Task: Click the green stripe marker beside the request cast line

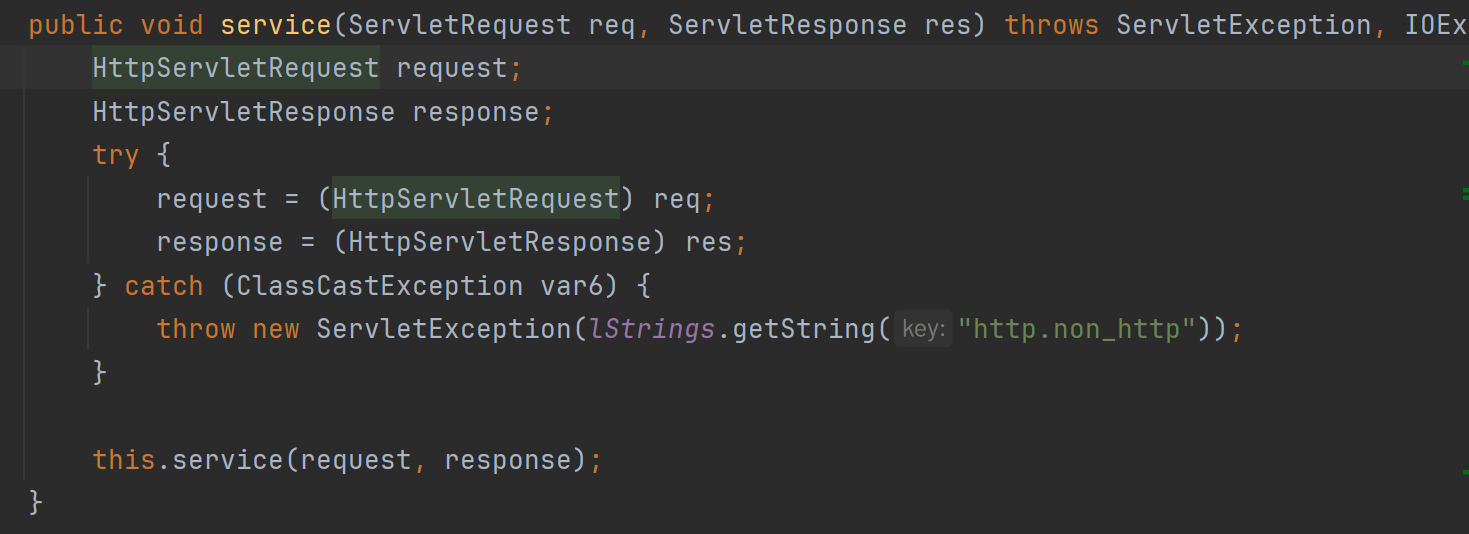Action: 1465,192
